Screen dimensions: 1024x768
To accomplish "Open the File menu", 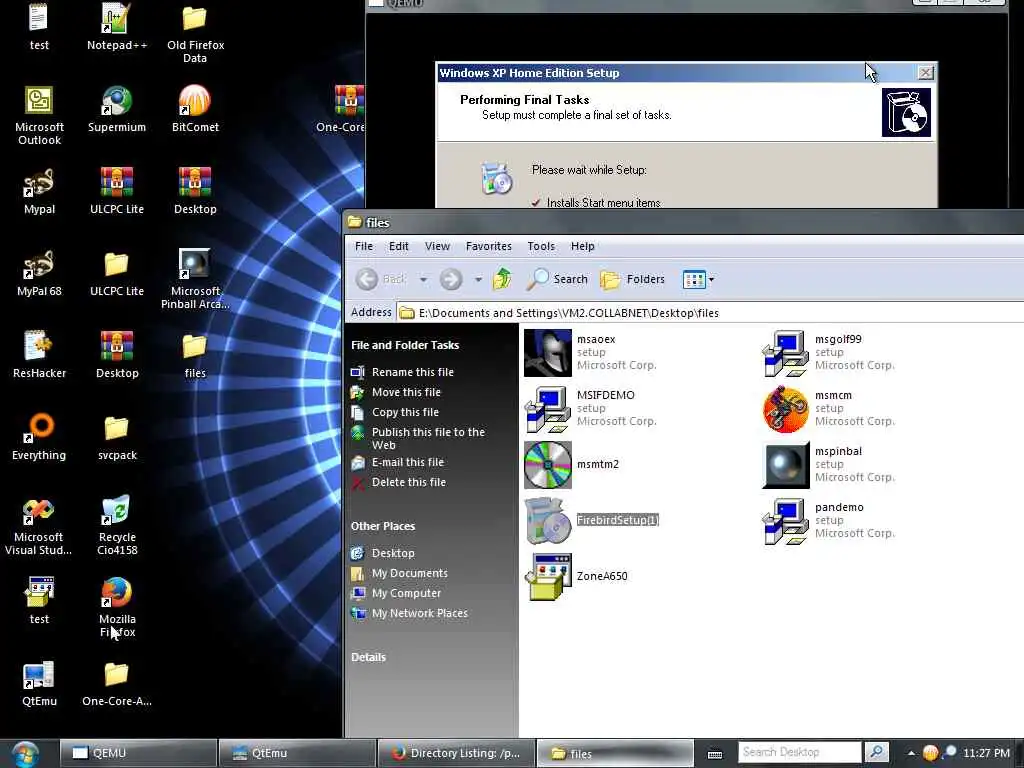I will coord(364,246).
